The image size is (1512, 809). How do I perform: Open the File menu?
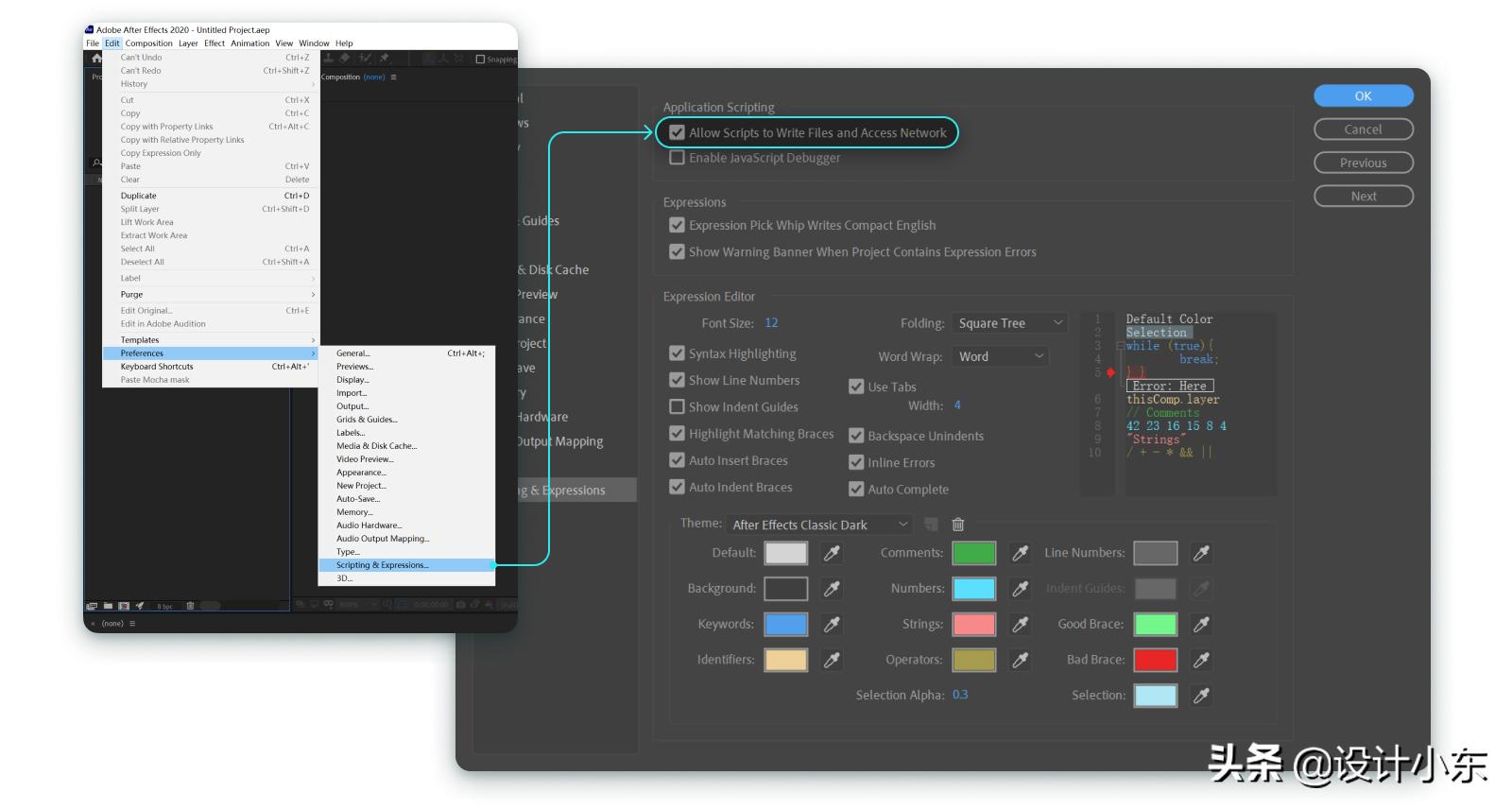click(x=93, y=43)
